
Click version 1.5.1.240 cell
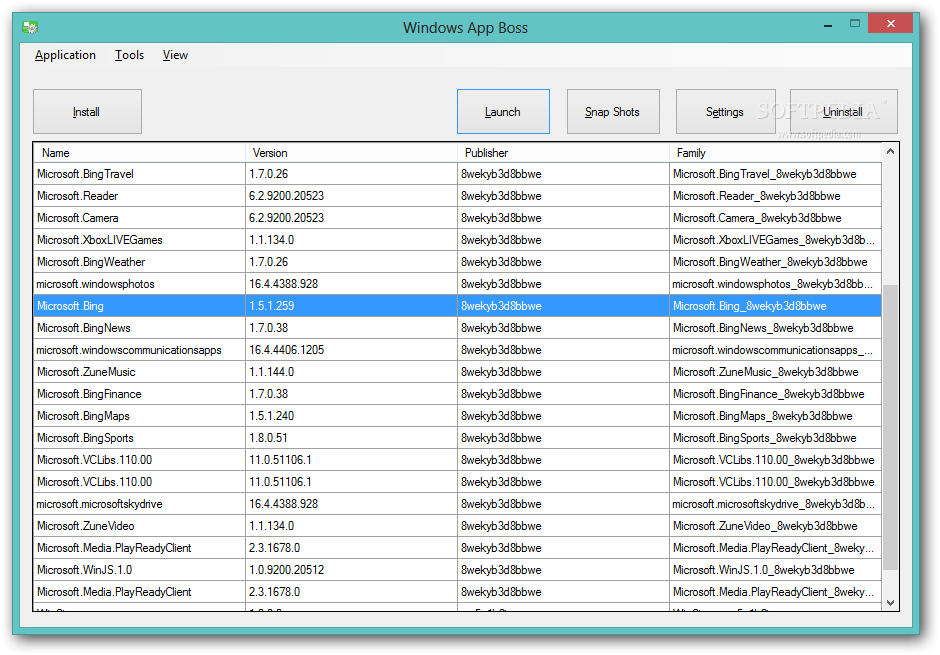point(351,416)
